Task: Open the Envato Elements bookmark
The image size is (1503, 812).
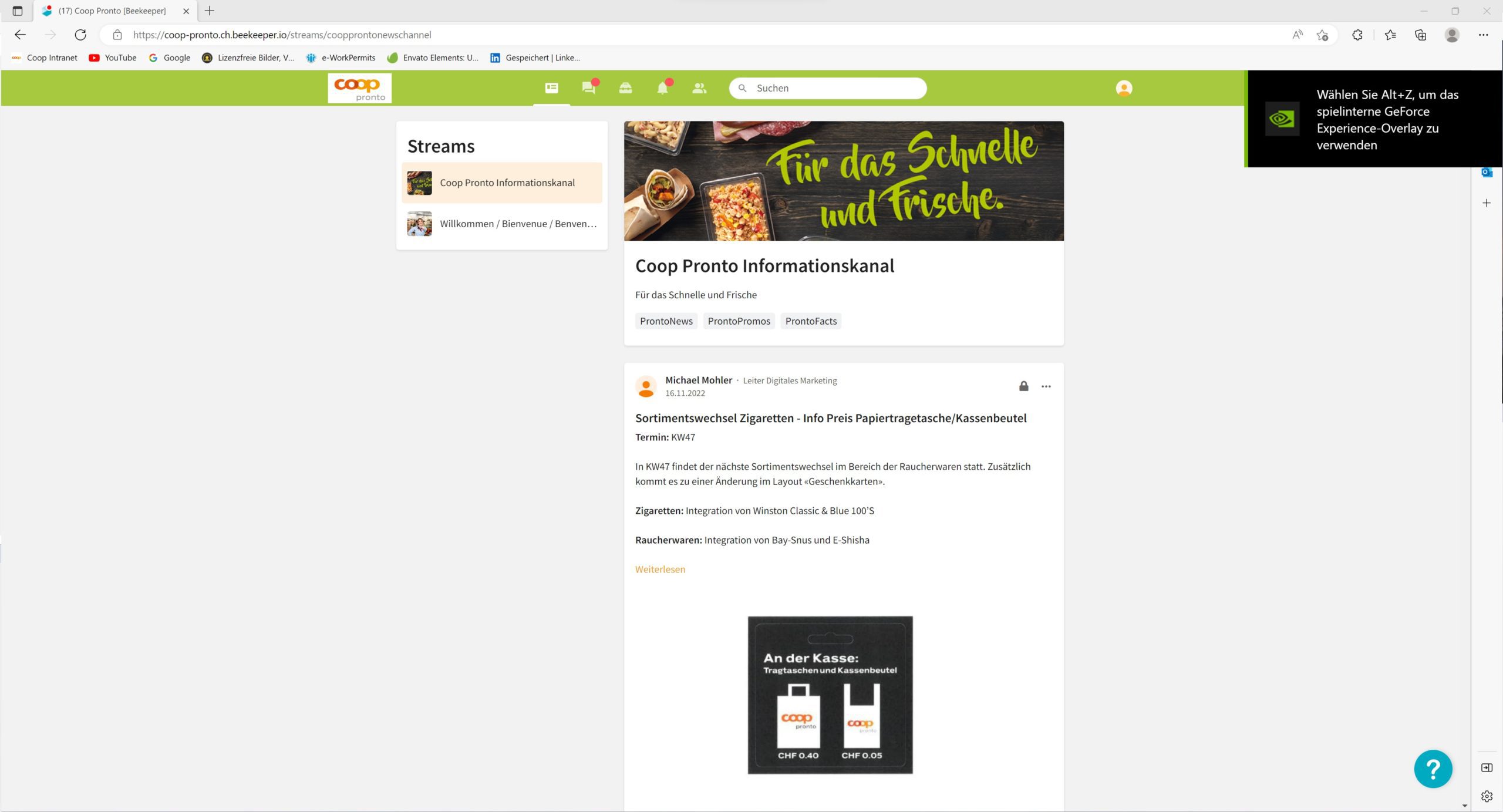Action: click(x=433, y=58)
